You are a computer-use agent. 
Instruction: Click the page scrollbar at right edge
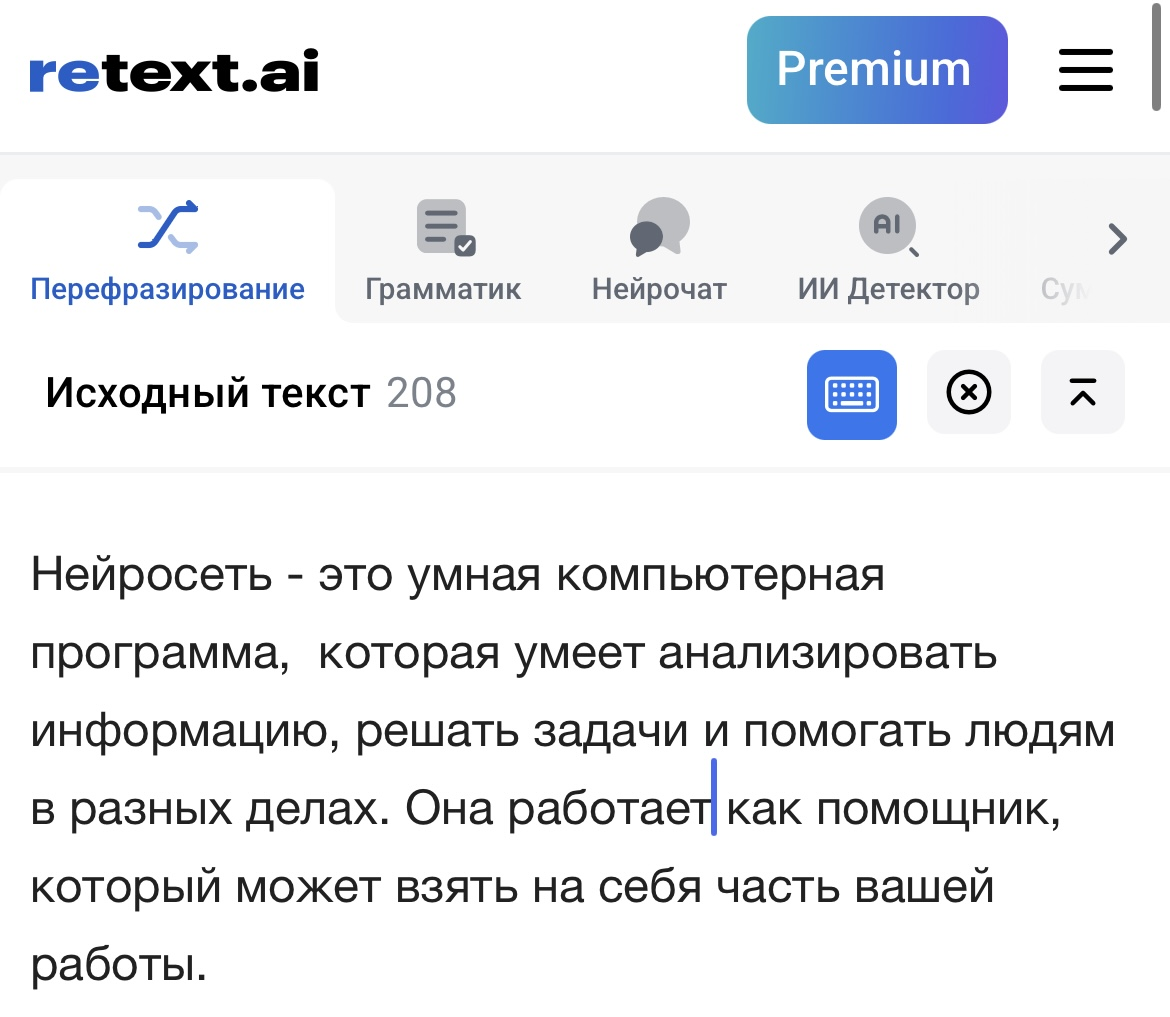coord(1156,60)
